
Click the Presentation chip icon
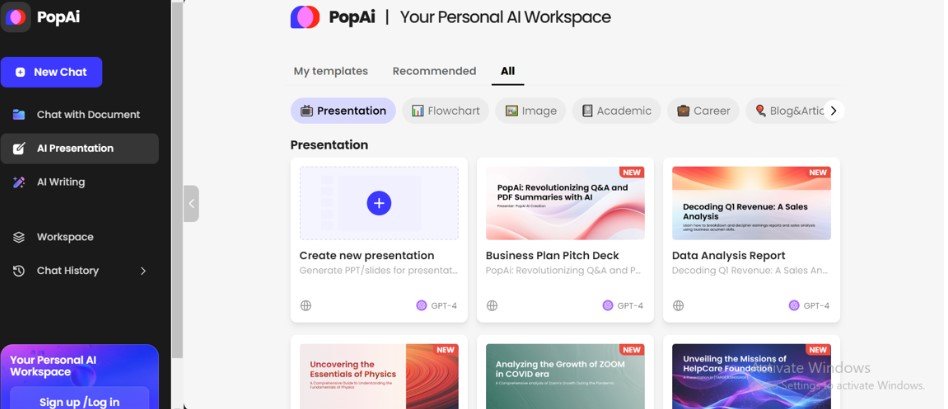[307, 111]
